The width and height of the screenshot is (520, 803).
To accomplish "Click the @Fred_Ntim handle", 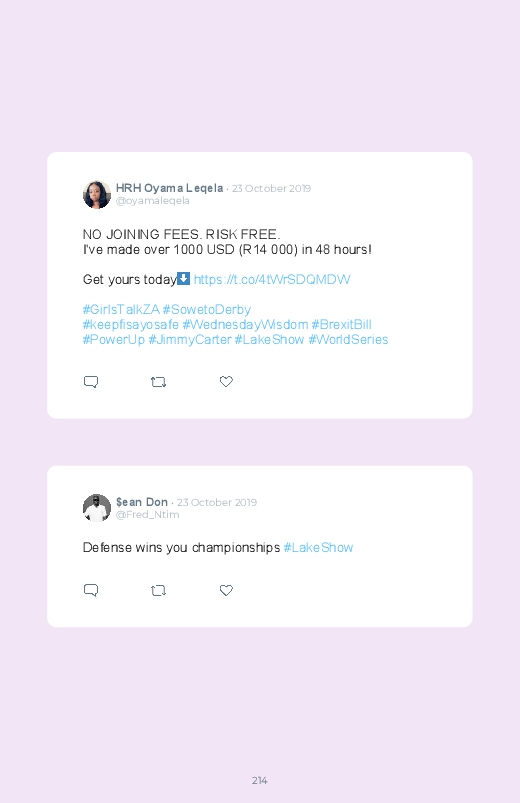I will pos(148,514).
